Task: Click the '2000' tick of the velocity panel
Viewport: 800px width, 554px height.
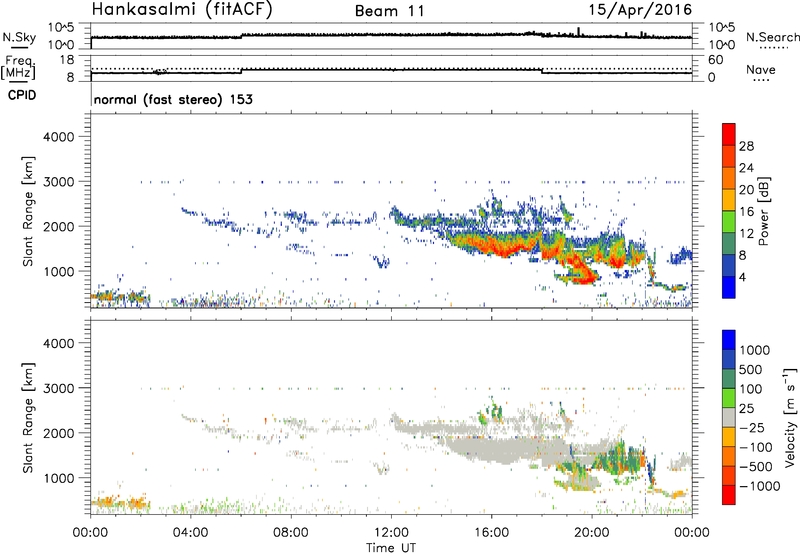Action: [x=59, y=433]
